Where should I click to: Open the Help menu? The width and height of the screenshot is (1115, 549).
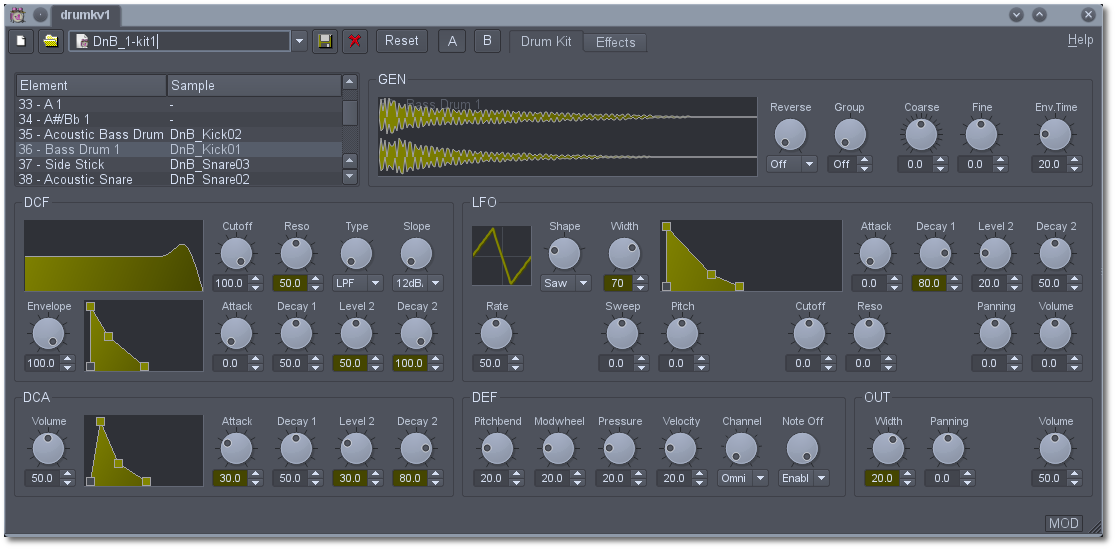click(x=1080, y=40)
